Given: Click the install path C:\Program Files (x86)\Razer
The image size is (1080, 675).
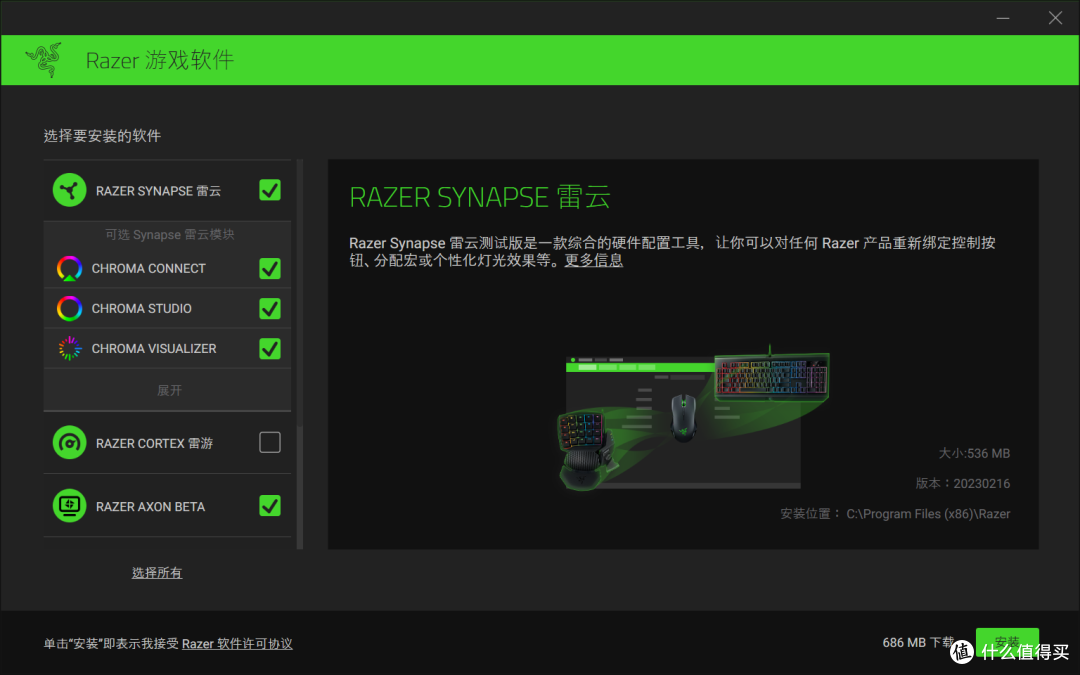Looking at the screenshot, I should (928, 514).
